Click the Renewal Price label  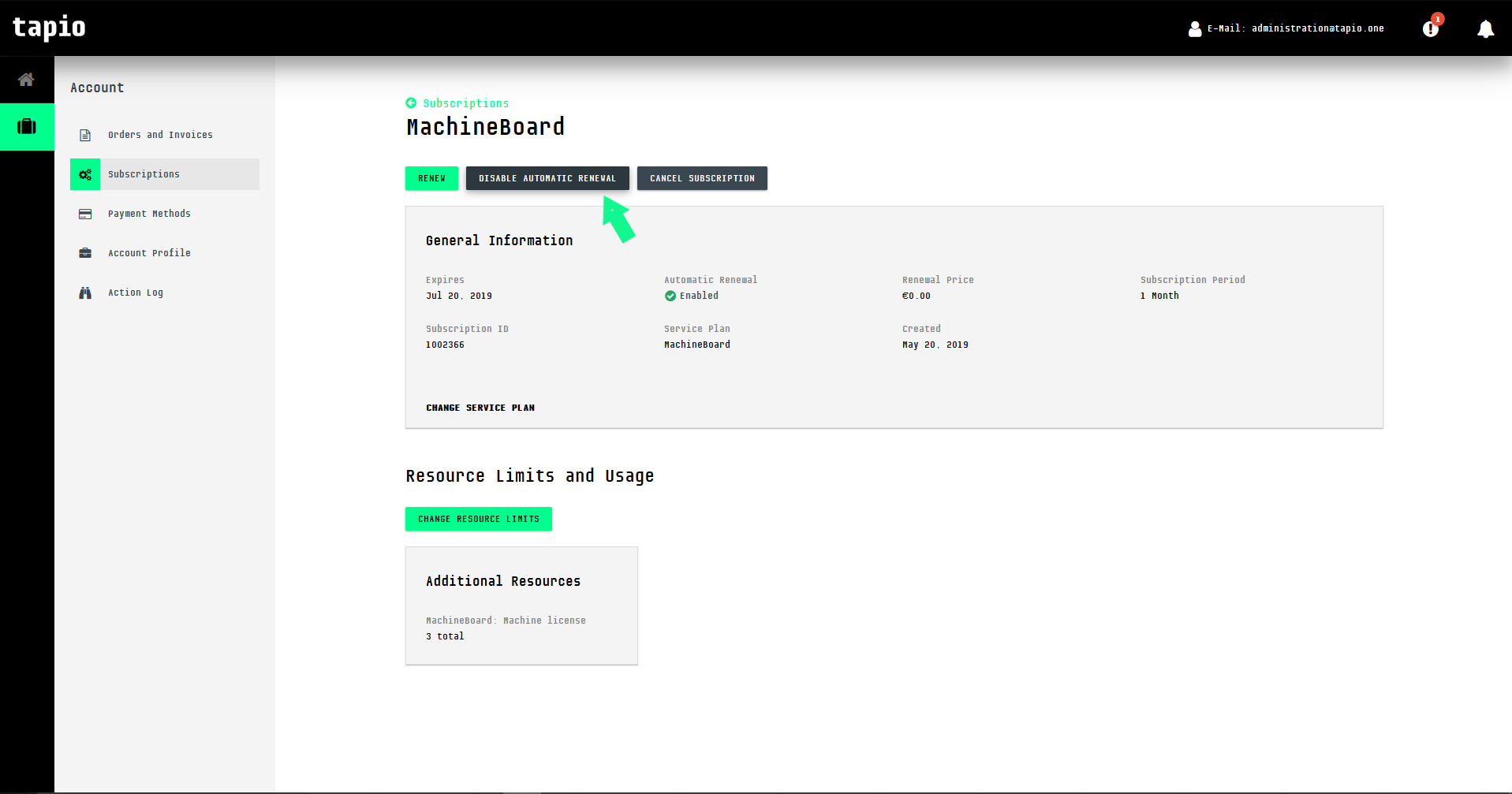click(938, 280)
